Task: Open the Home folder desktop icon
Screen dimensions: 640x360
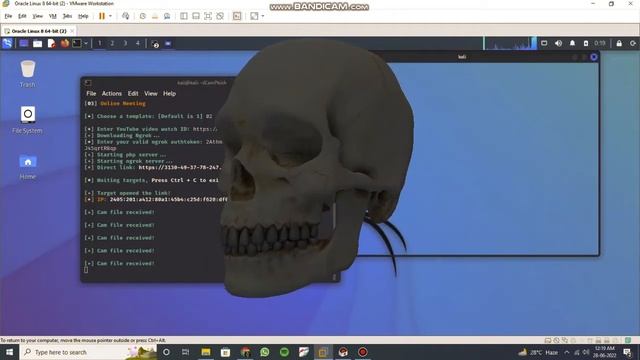Action: coord(27,167)
